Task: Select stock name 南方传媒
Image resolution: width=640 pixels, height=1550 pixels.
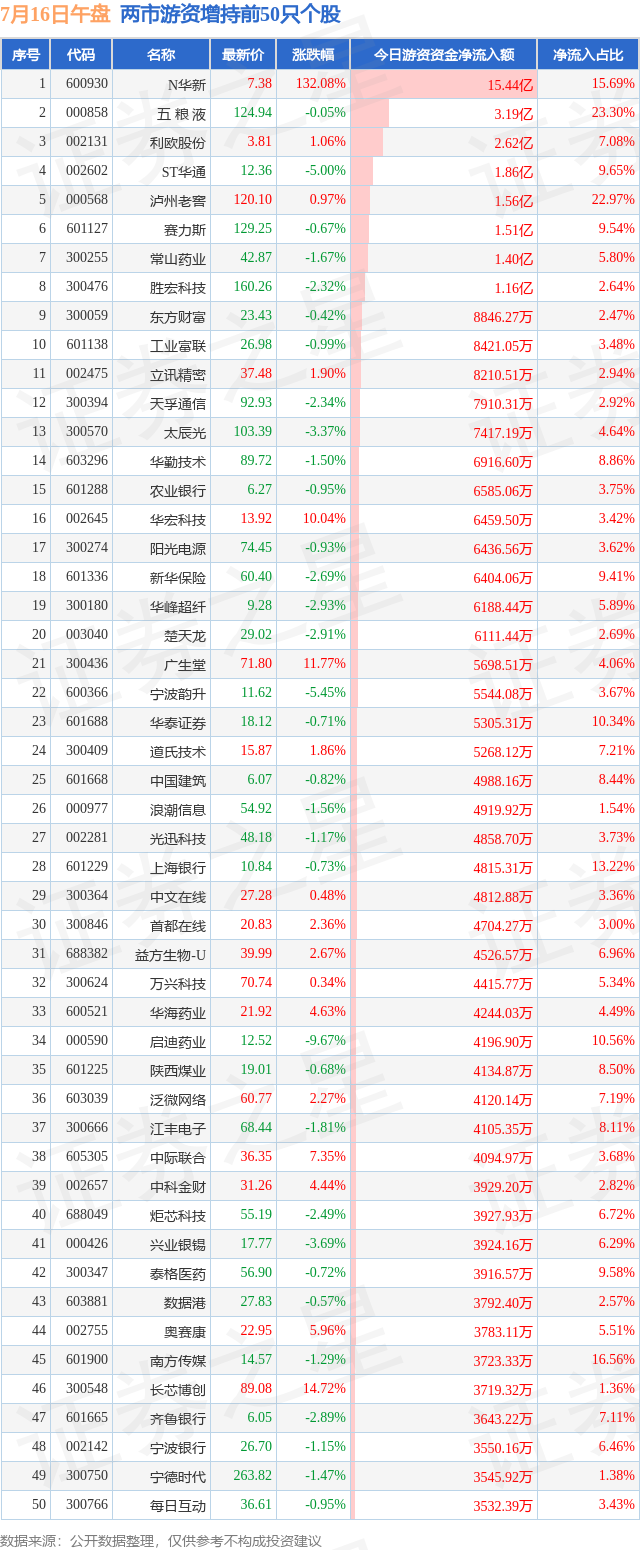Action: [178, 1360]
